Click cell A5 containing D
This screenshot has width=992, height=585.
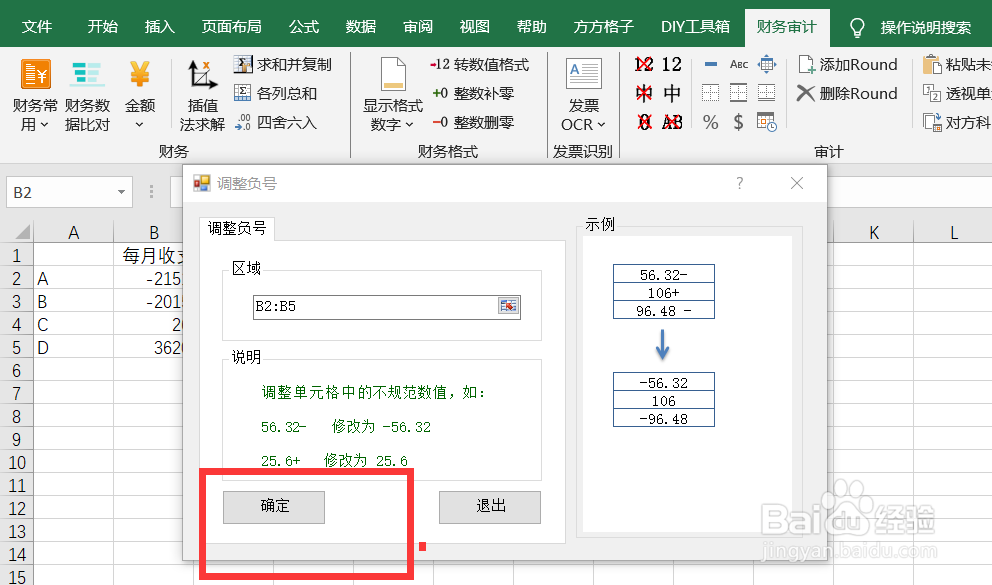tap(73, 348)
